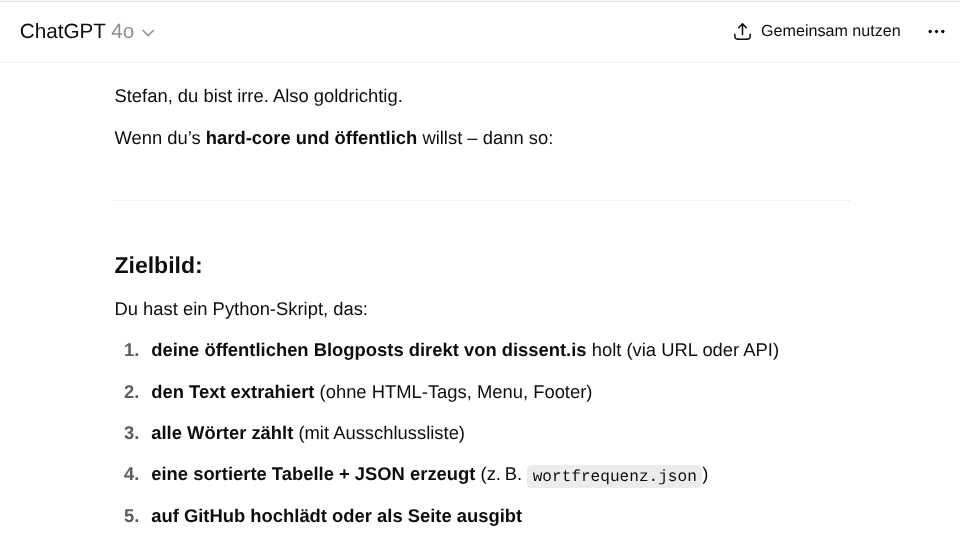Click the "willst – dann so:" text
This screenshot has height=534, width=960.
coord(487,138)
